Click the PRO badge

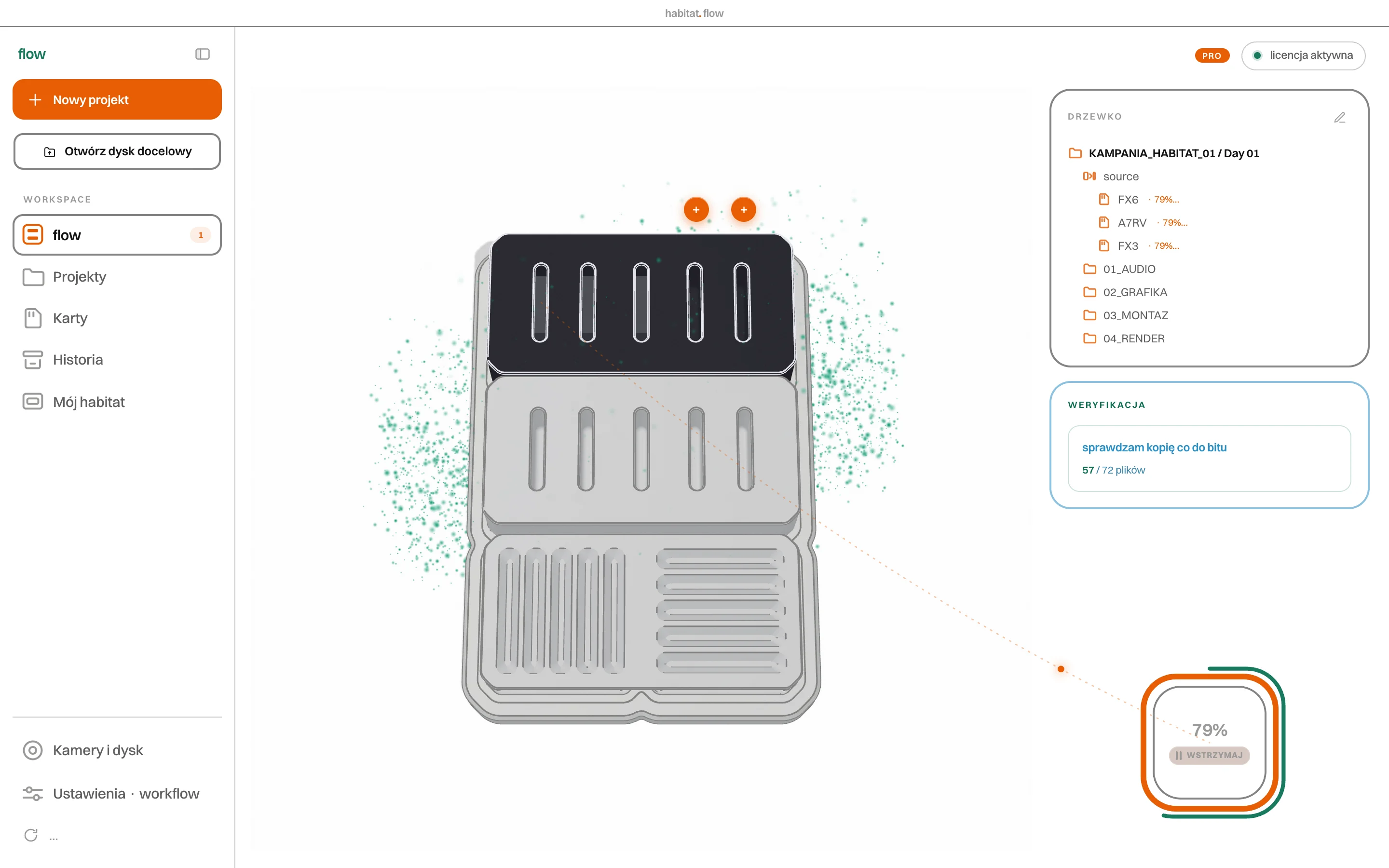[1212, 55]
